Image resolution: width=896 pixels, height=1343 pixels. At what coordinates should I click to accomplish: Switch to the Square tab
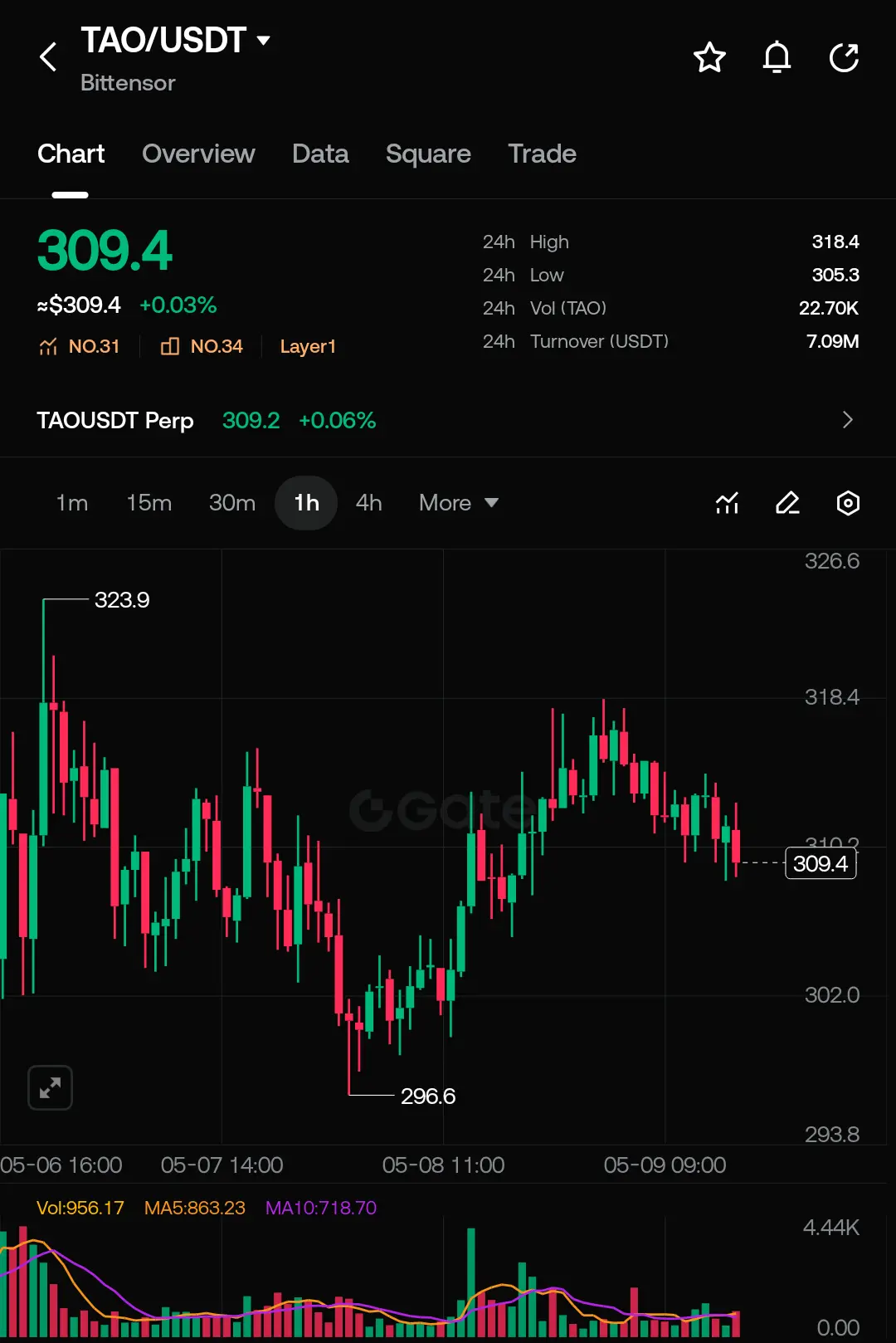click(x=428, y=154)
